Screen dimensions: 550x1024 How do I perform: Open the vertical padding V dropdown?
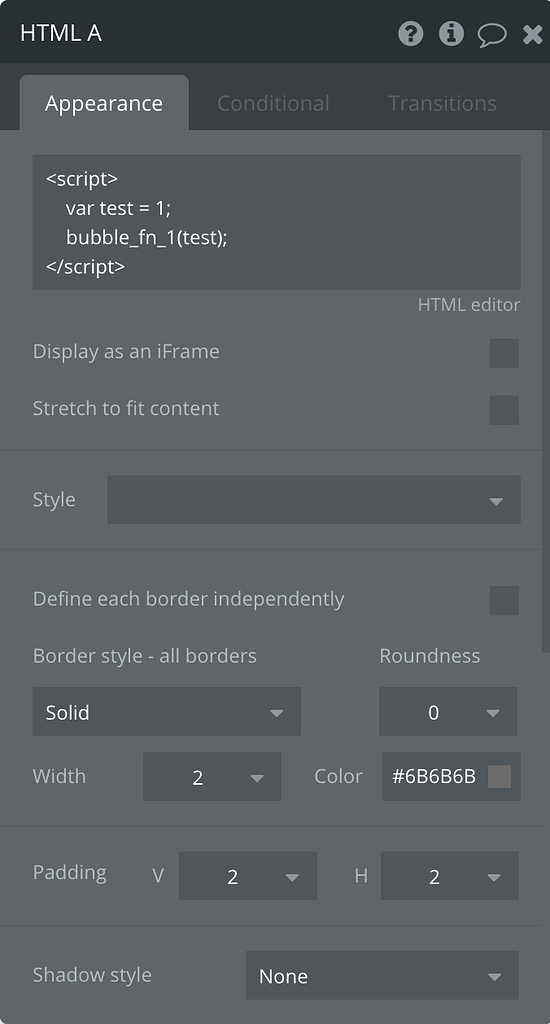tap(248, 876)
